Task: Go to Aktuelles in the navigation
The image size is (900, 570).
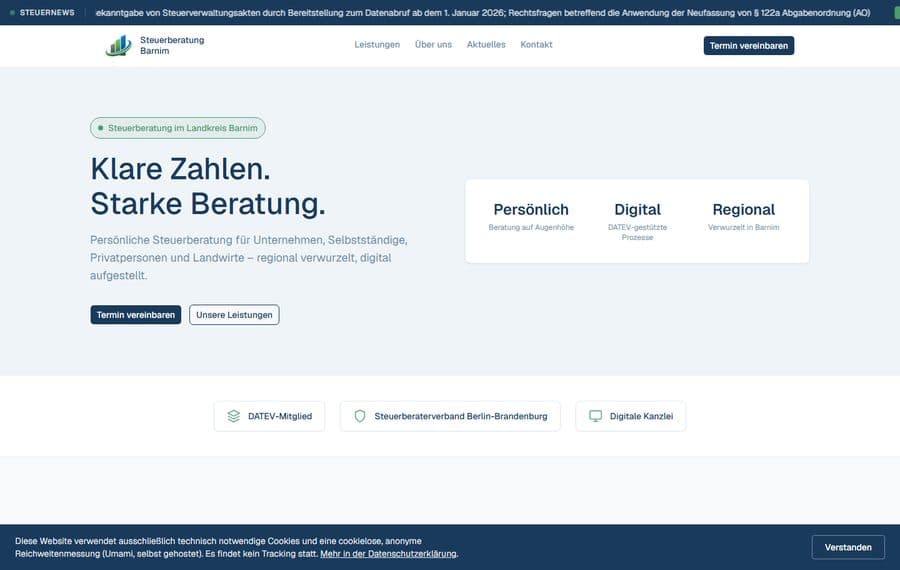Action: coord(486,45)
